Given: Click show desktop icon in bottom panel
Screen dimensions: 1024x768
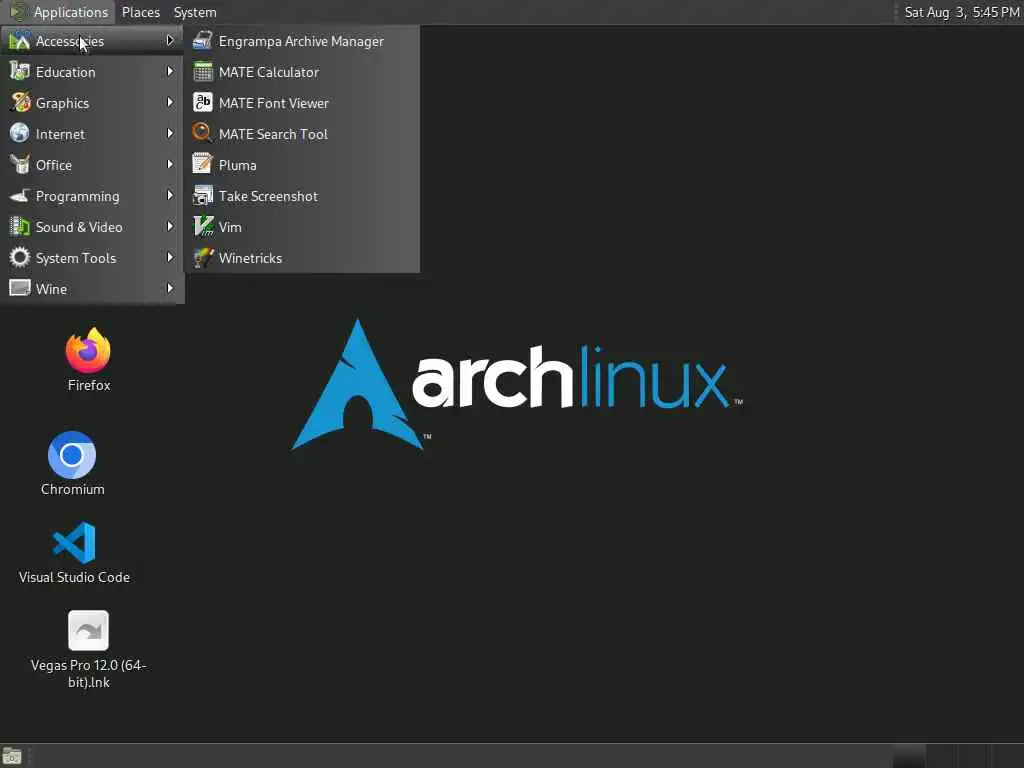Looking at the screenshot, I should pos(12,756).
